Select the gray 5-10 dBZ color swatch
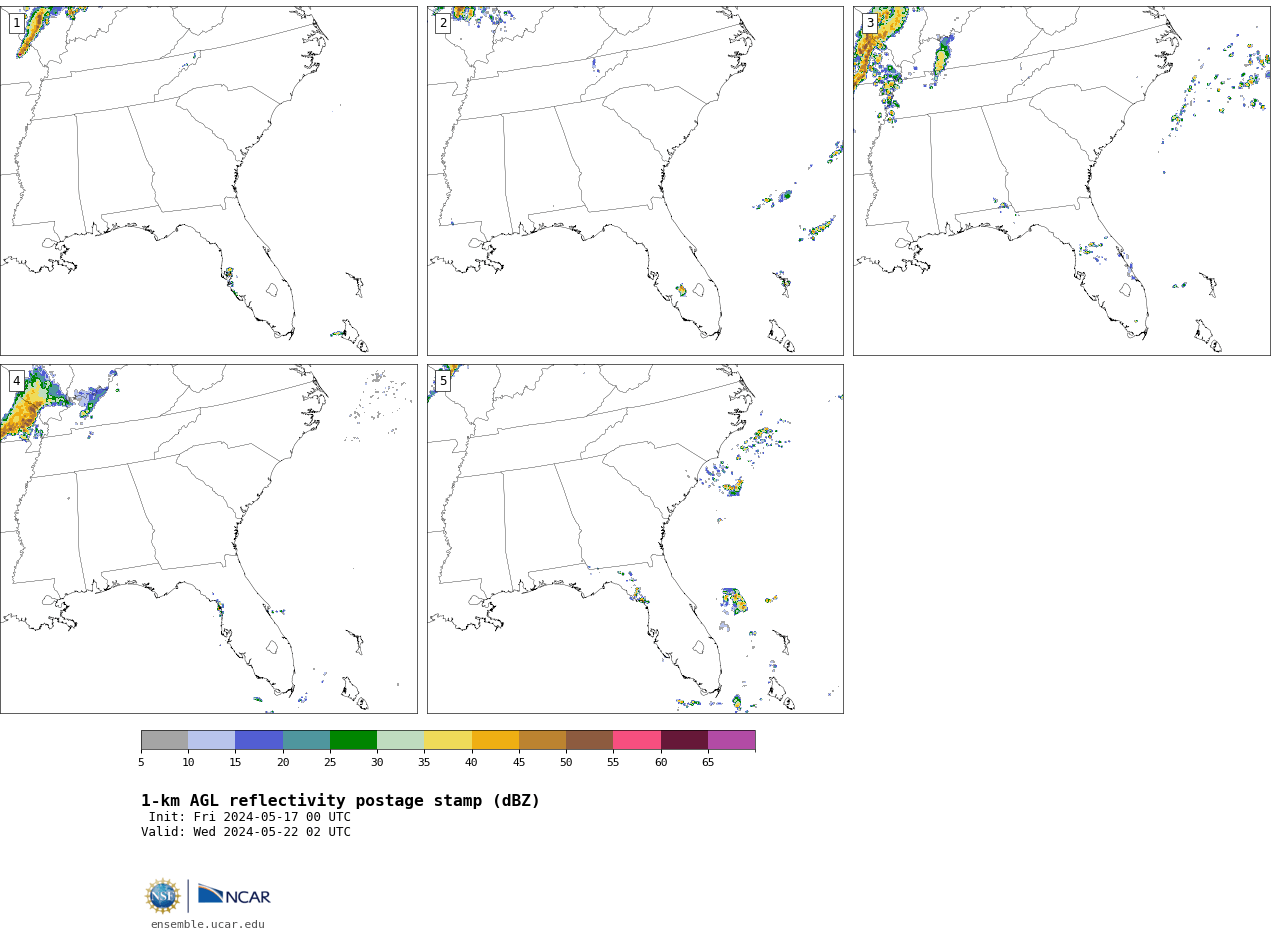1280x936 pixels. (164, 740)
